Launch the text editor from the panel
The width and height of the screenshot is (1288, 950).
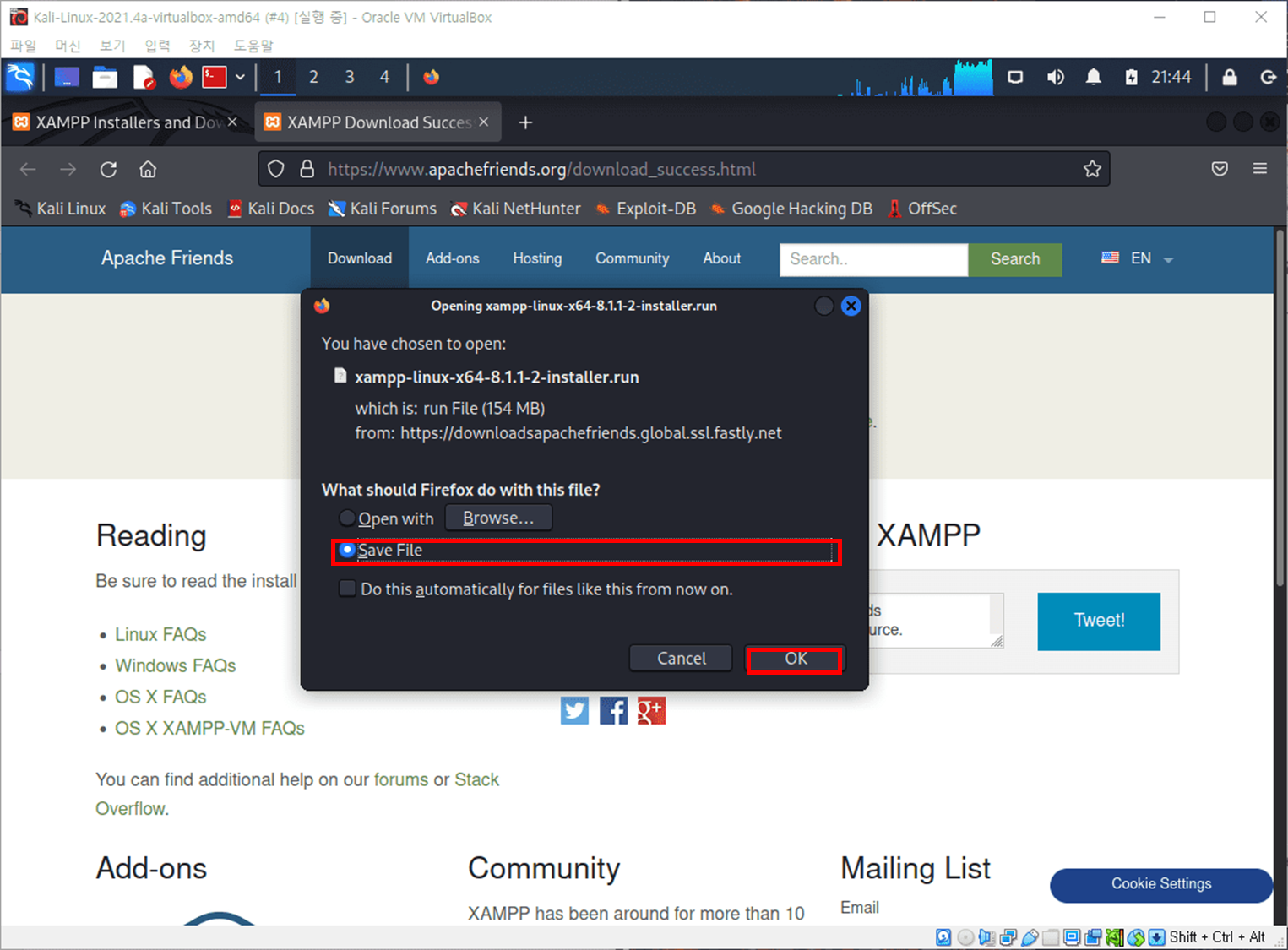(144, 77)
